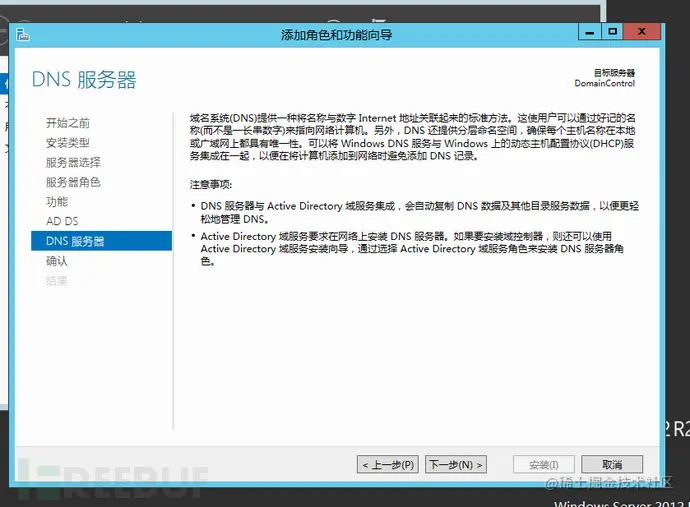This screenshot has height=507, width=690.
Task: Click the 注意事项: heading text
Action: 211,184
